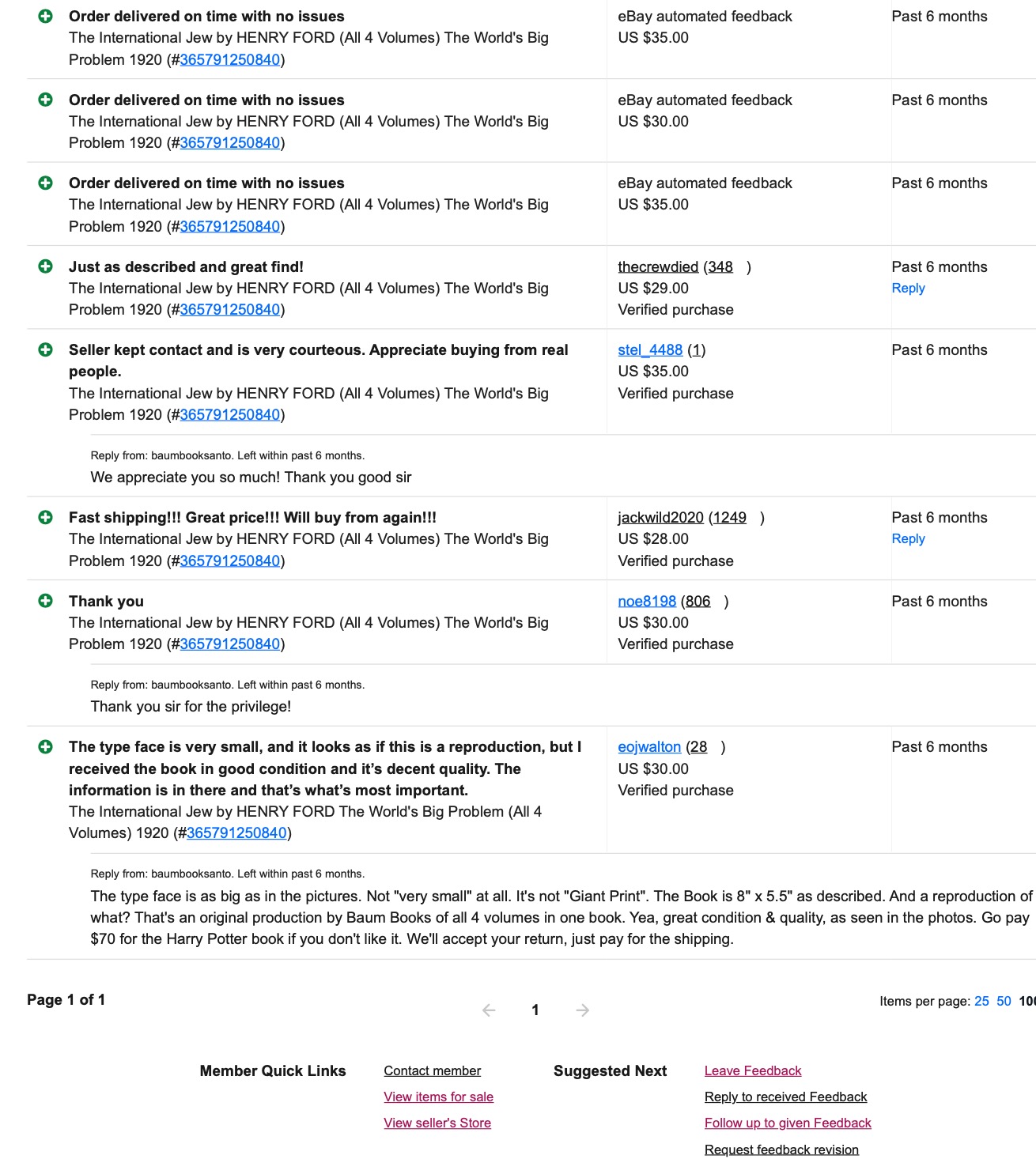1036x1159 pixels.
Task: Click green plus icon beside "Fast shipping!!!" feedback
Action: (x=46, y=517)
